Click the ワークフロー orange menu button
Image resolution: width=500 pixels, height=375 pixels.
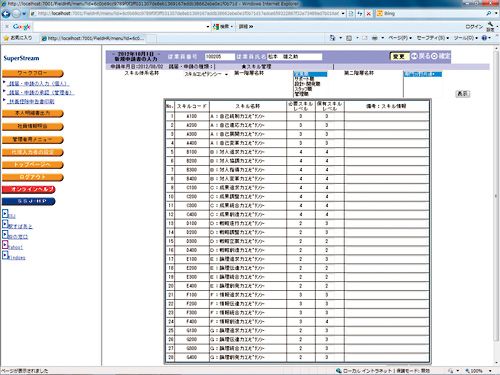coord(32,73)
